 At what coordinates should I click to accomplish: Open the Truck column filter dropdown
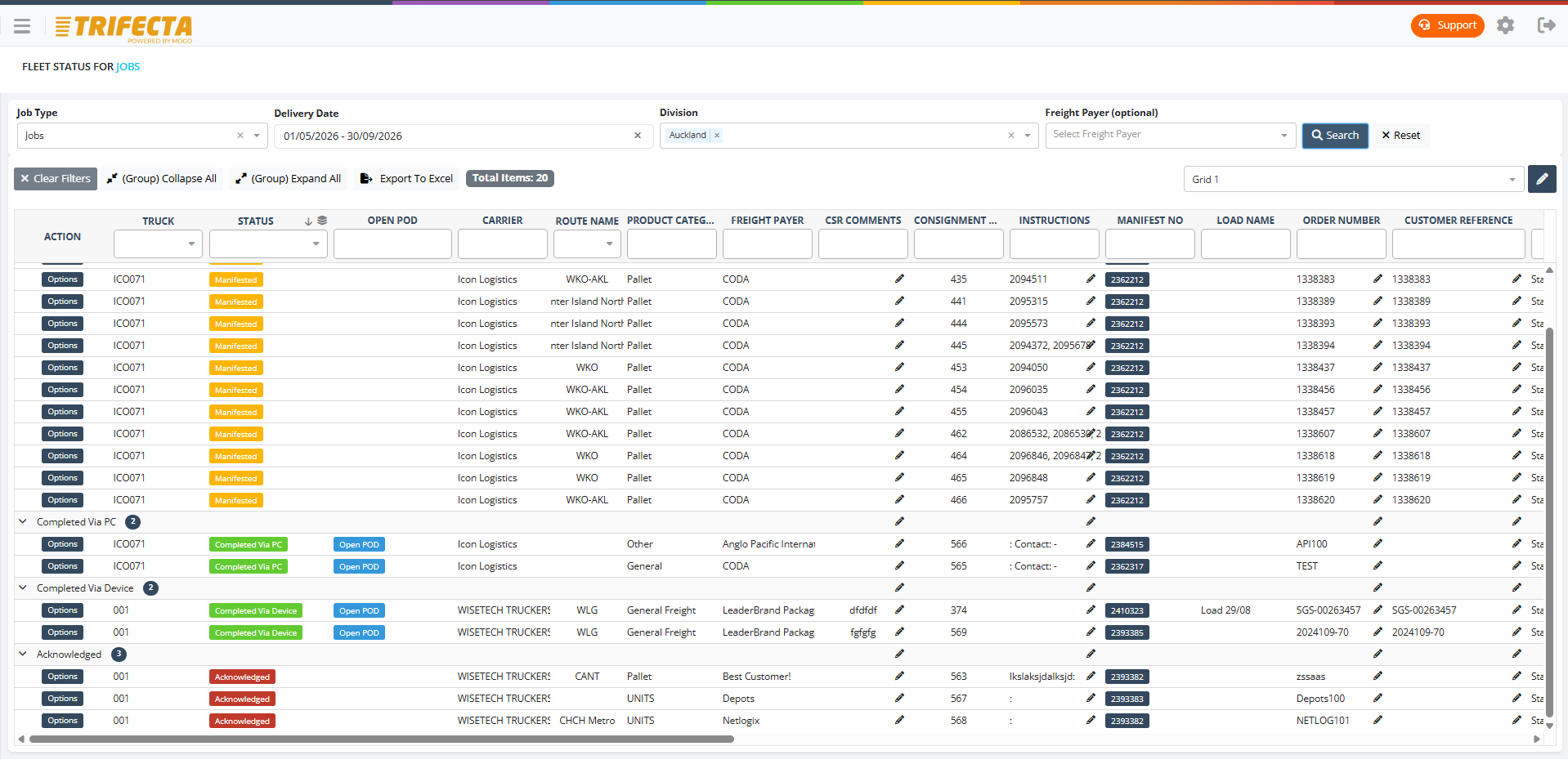coord(191,244)
